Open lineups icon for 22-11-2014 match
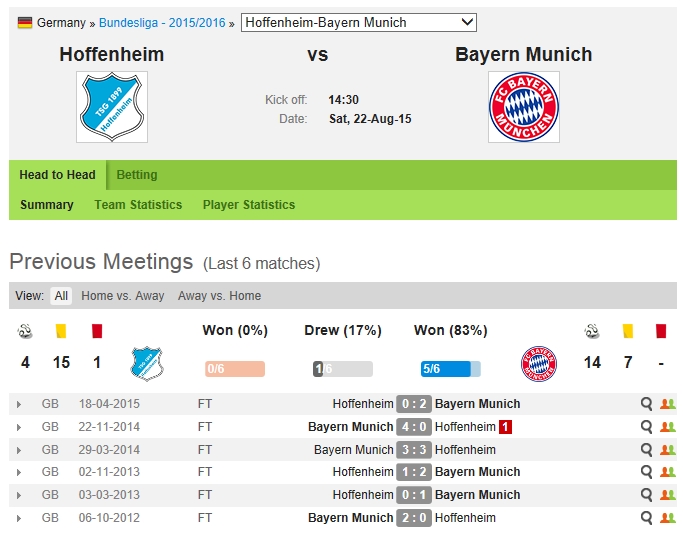Screen dimensions: 683x536 tap(667, 427)
